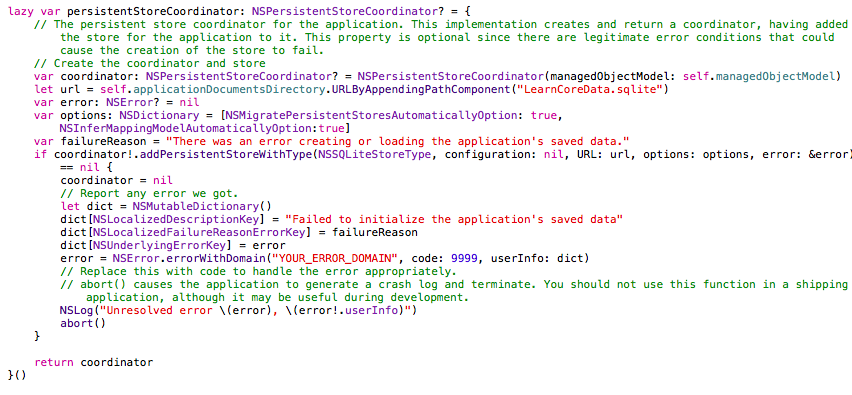Click the closing '}()' of the closure

[17, 375]
